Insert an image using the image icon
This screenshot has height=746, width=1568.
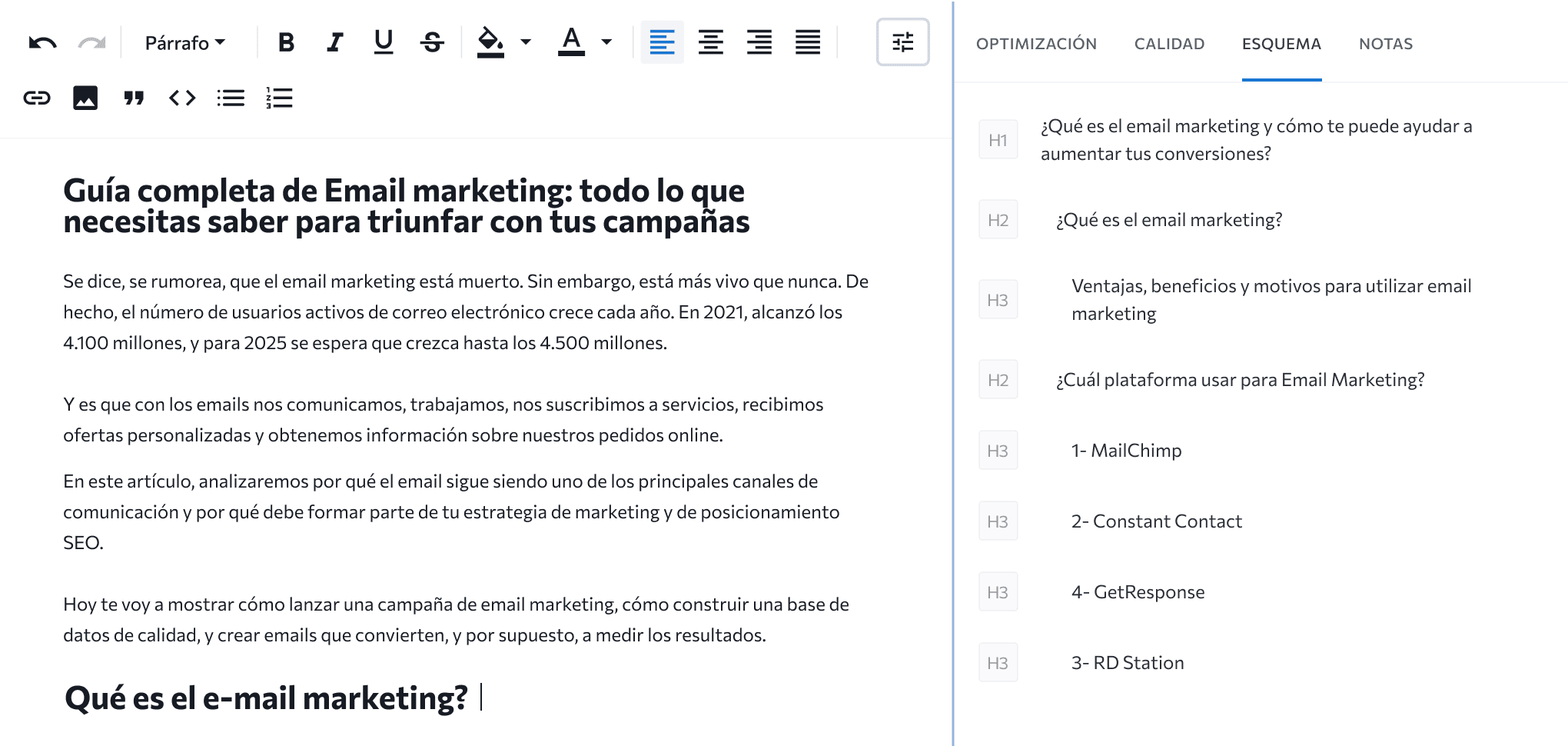86,98
